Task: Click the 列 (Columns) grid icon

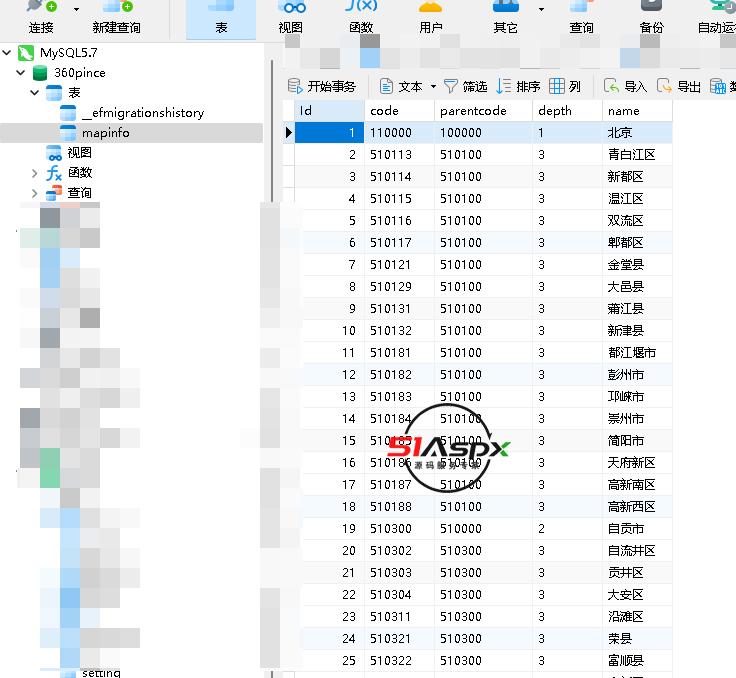Action: (x=558, y=87)
